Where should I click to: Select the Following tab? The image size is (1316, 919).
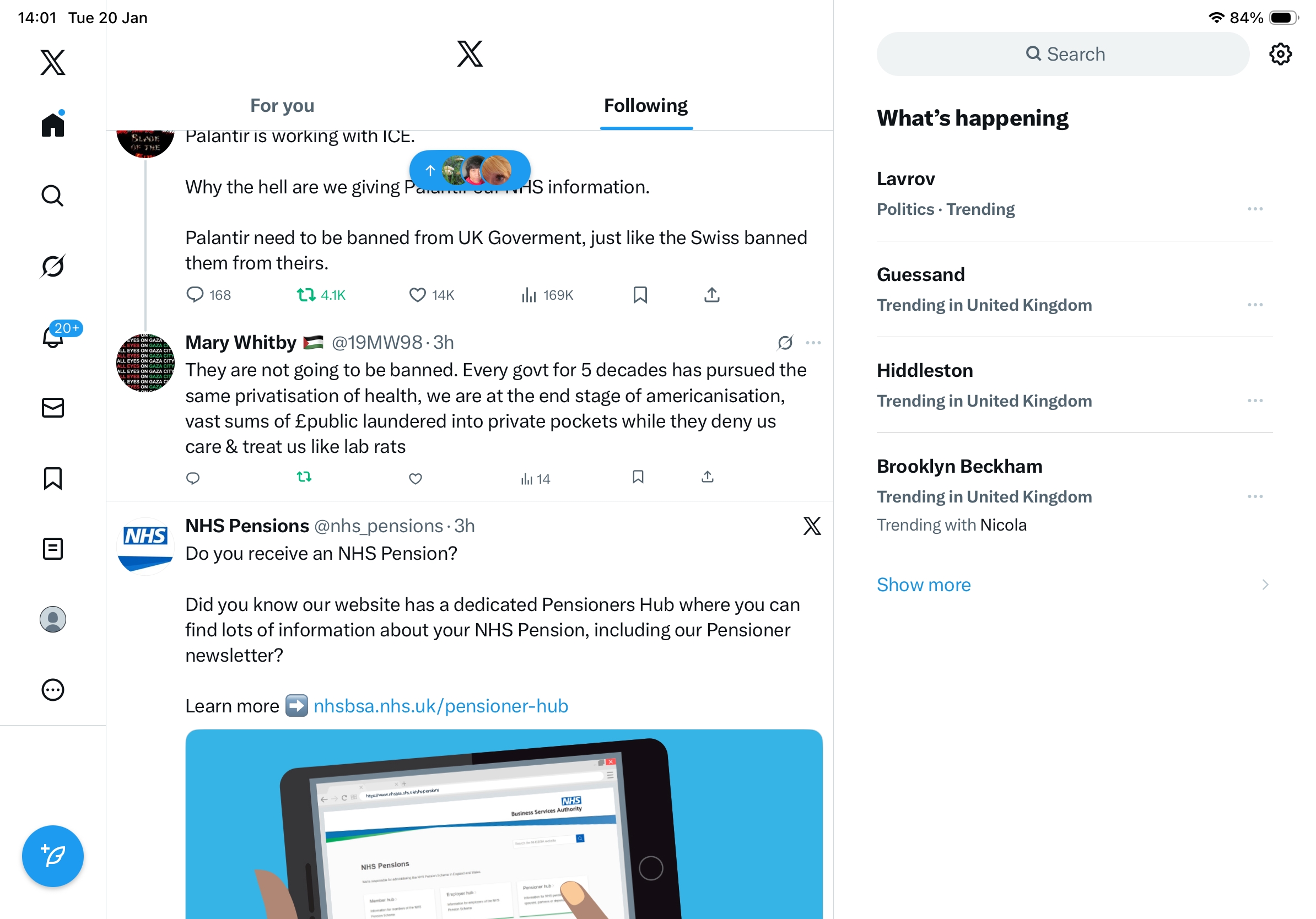point(646,105)
